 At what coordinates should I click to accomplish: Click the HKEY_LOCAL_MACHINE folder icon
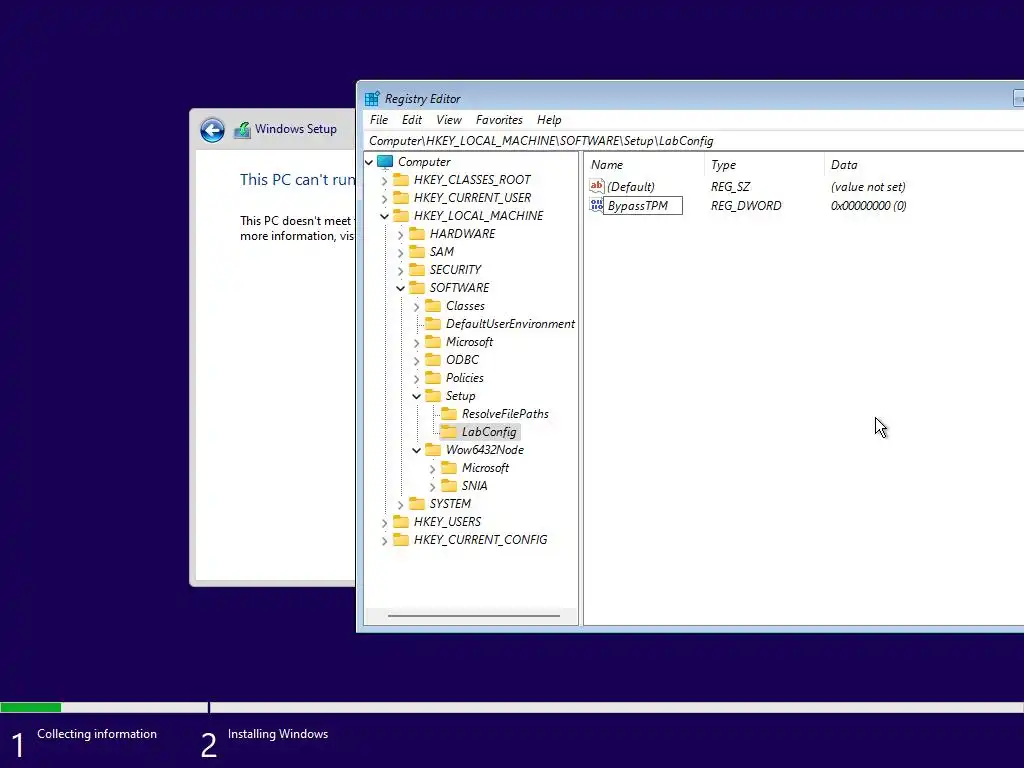(401, 216)
